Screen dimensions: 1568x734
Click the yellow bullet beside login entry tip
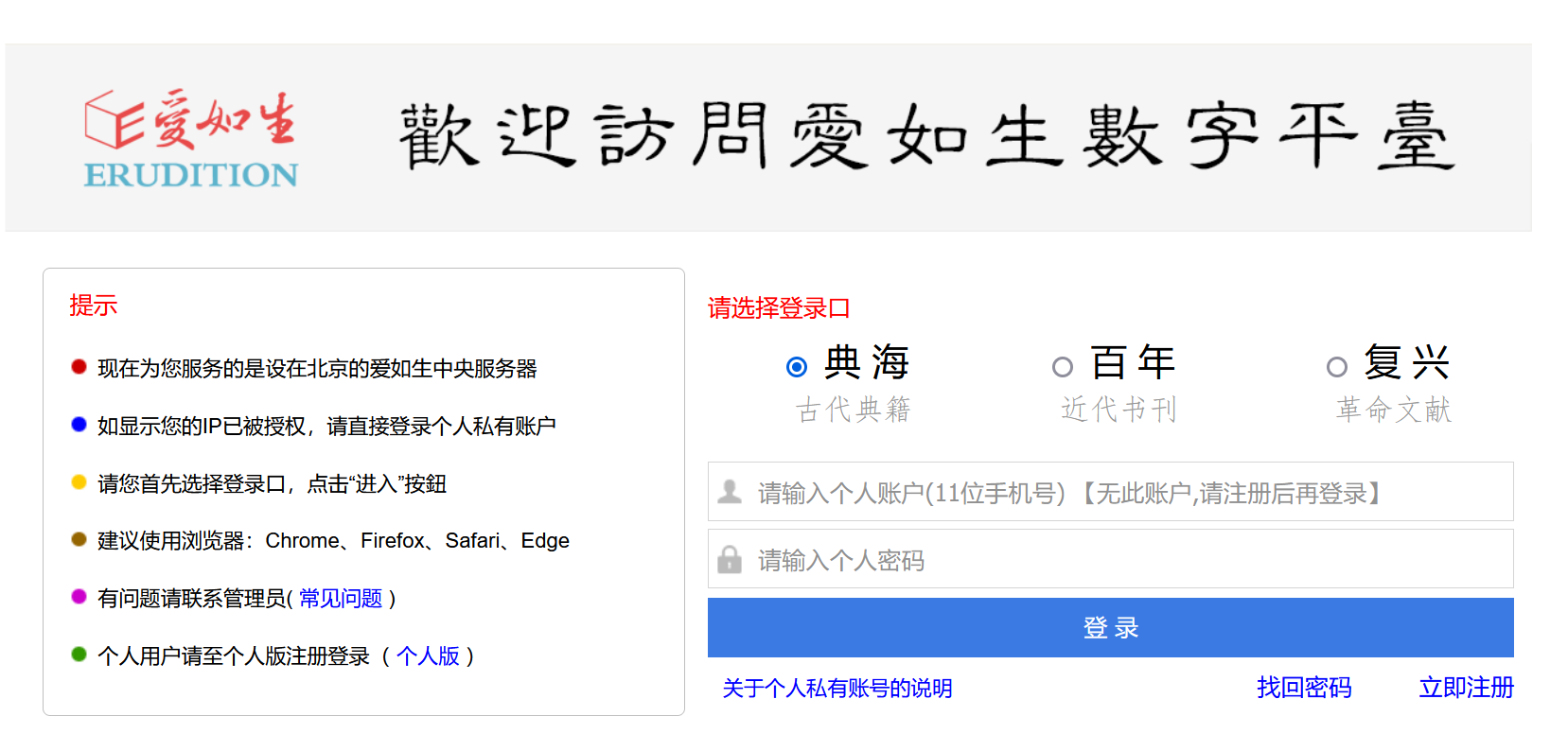[79, 482]
